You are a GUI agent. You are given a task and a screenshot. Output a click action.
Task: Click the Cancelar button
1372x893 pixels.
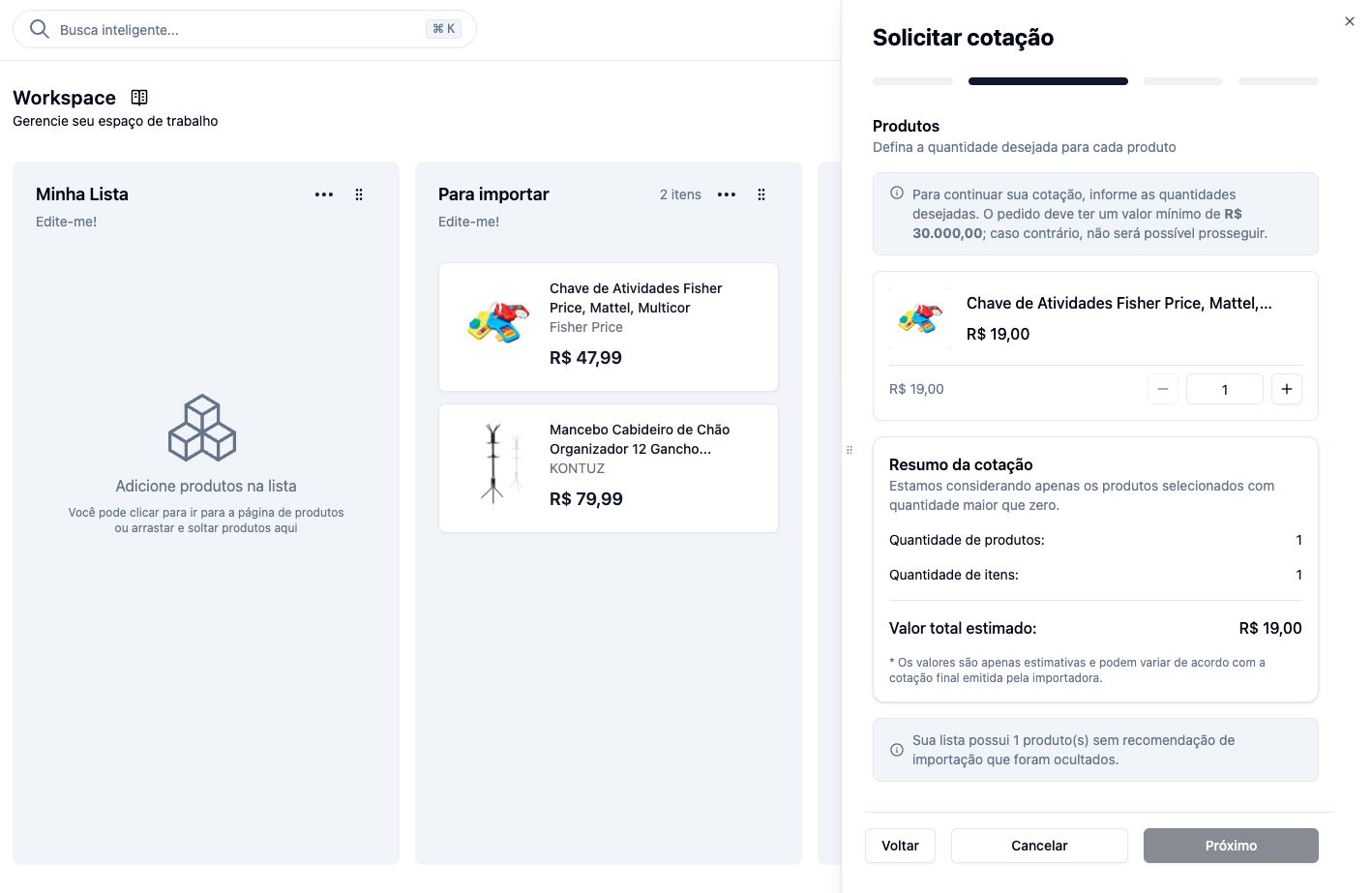click(1039, 846)
